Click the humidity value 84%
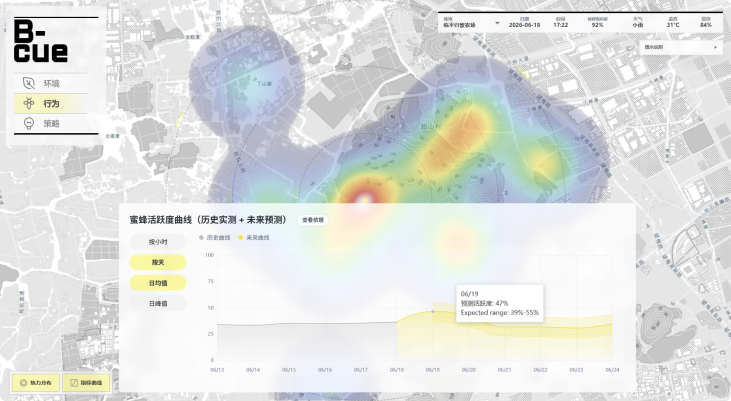This screenshot has width=731, height=401. coord(706,25)
